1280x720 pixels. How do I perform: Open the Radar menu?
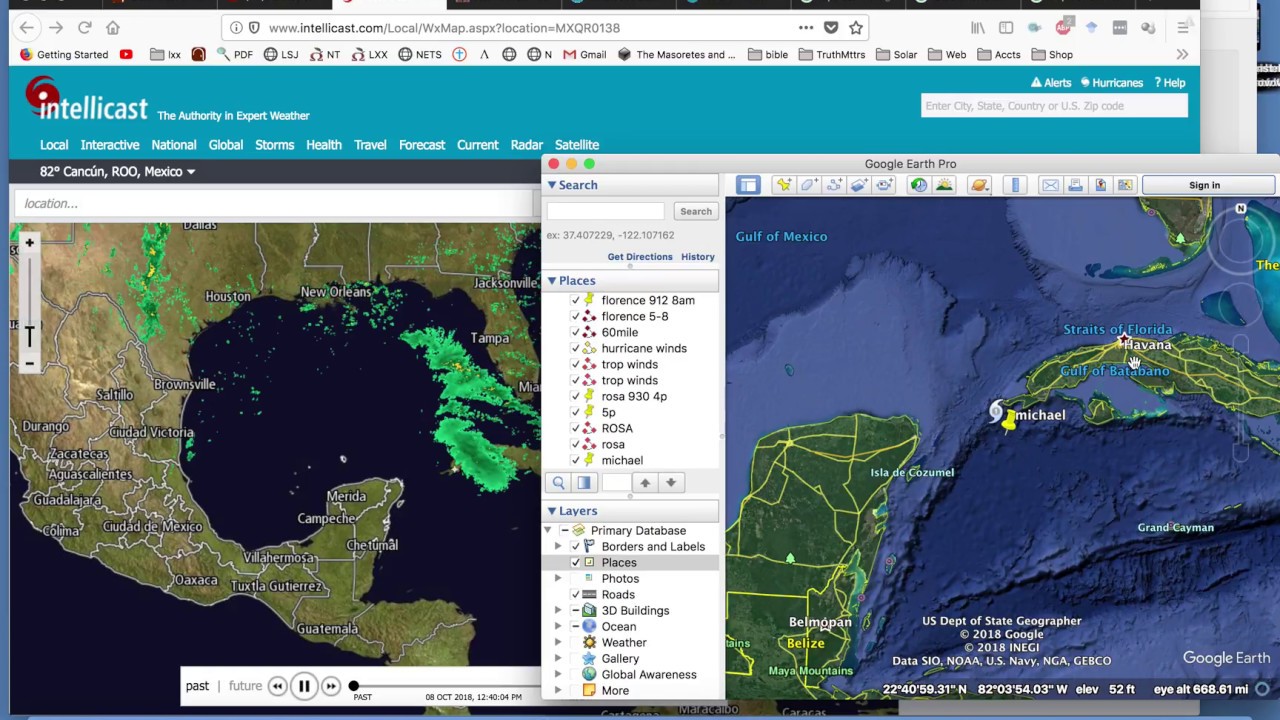click(x=527, y=145)
